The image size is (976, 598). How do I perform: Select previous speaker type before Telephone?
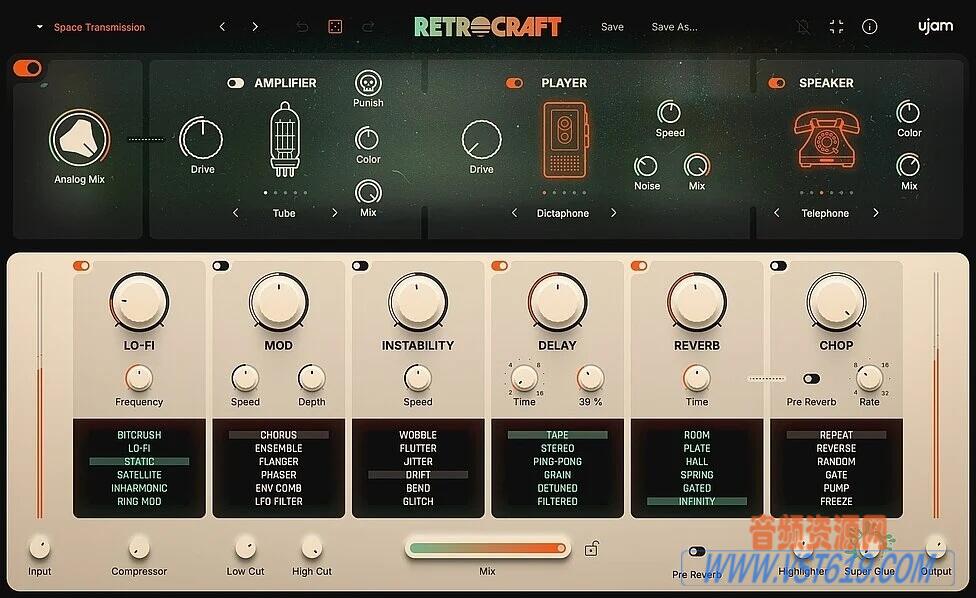[776, 213]
